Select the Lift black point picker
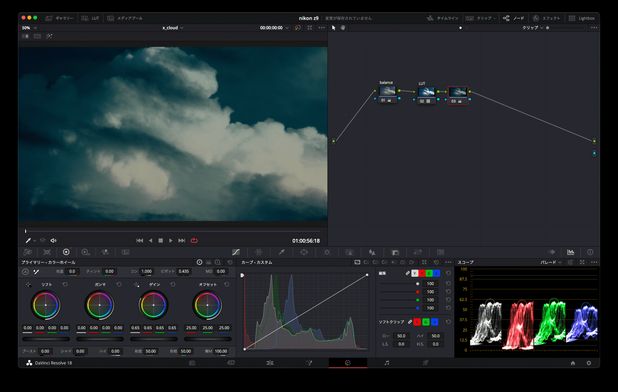This screenshot has width=618, height=392. coord(28,284)
